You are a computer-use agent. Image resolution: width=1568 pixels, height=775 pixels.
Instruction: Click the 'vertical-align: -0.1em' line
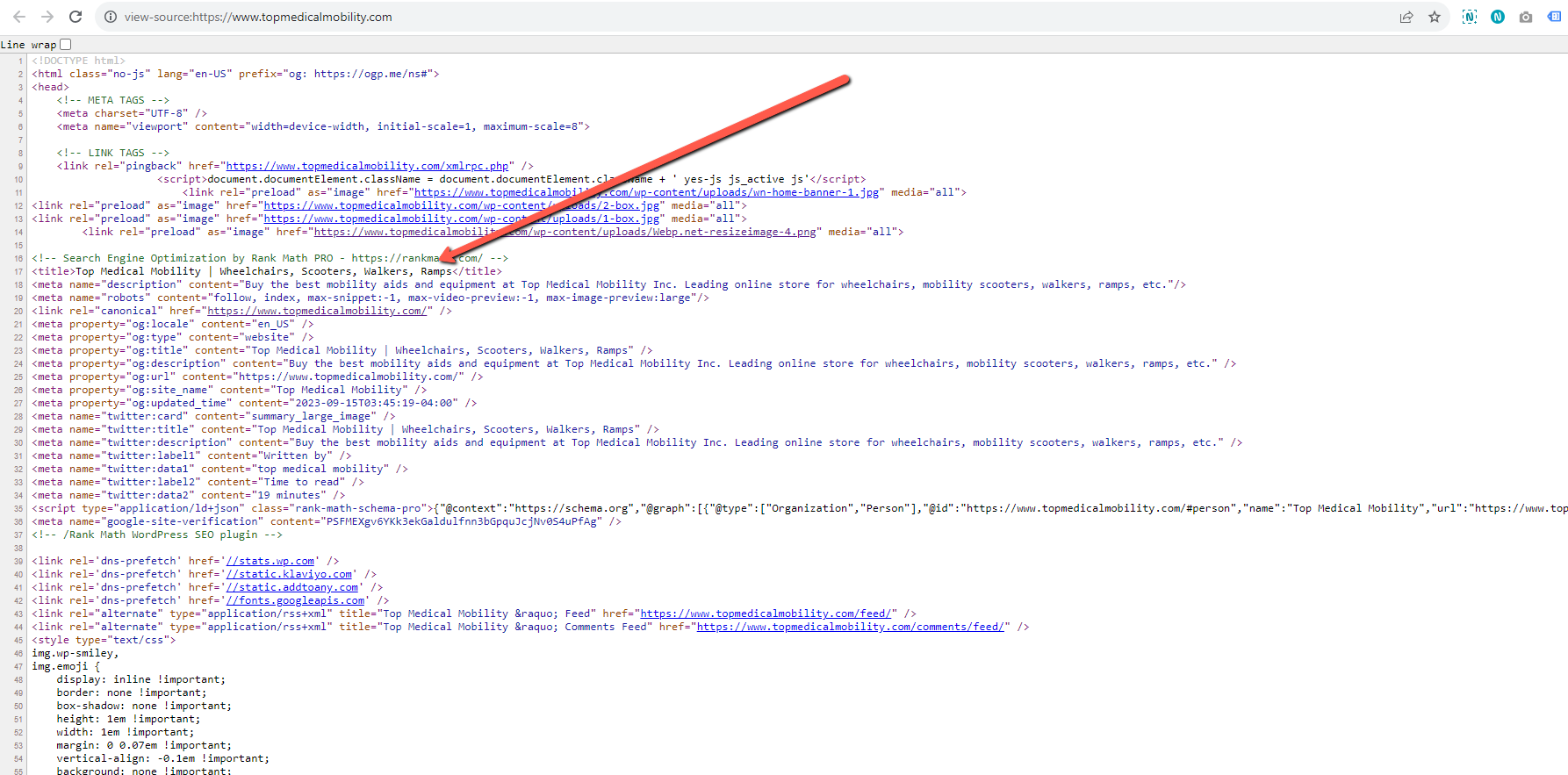click(163, 758)
